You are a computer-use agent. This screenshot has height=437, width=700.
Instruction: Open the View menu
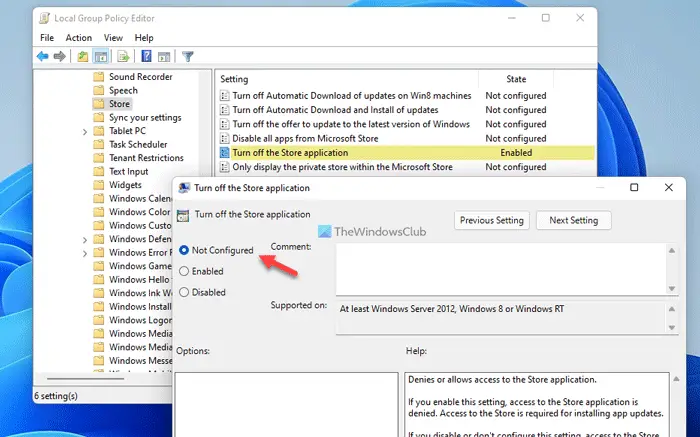tap(113, 38)
